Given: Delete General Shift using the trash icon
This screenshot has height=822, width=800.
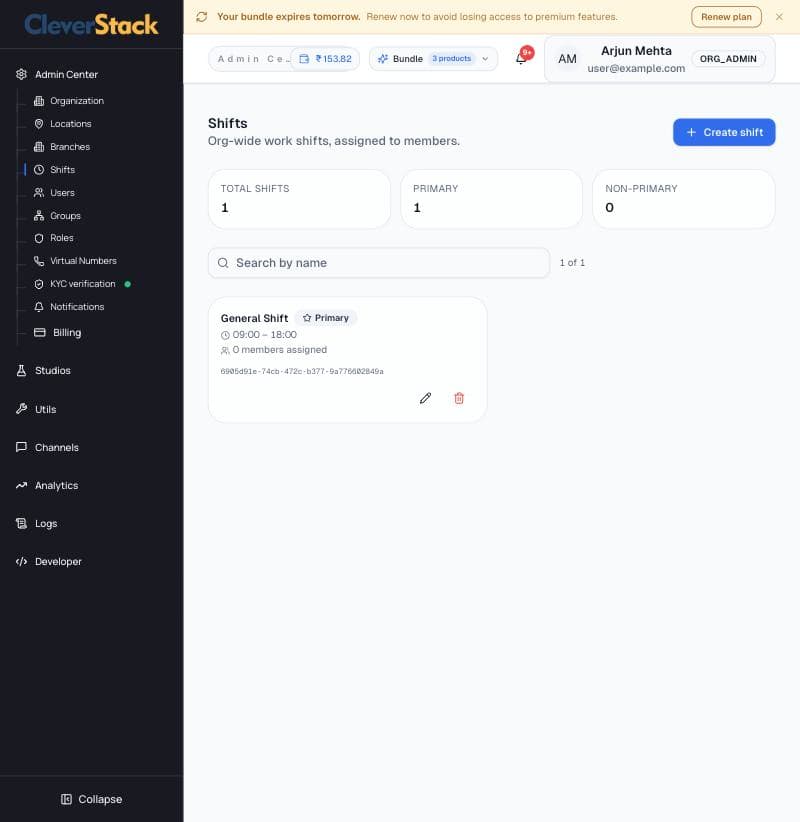Looking at the screenshot, I should pyautogui.click(x=459, y=398).
